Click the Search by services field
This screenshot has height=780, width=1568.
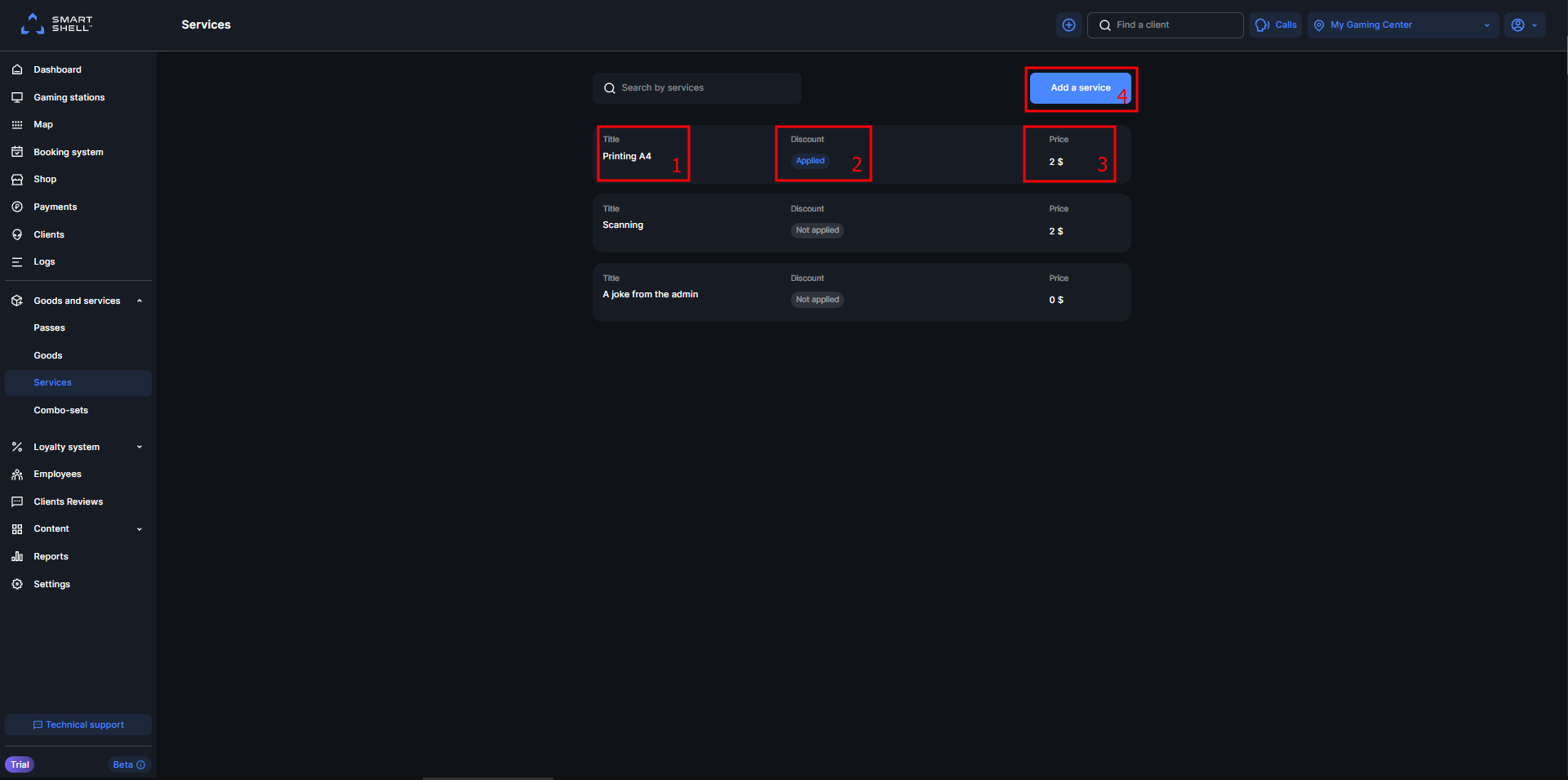pyautogui.click(x=696, y=87)
